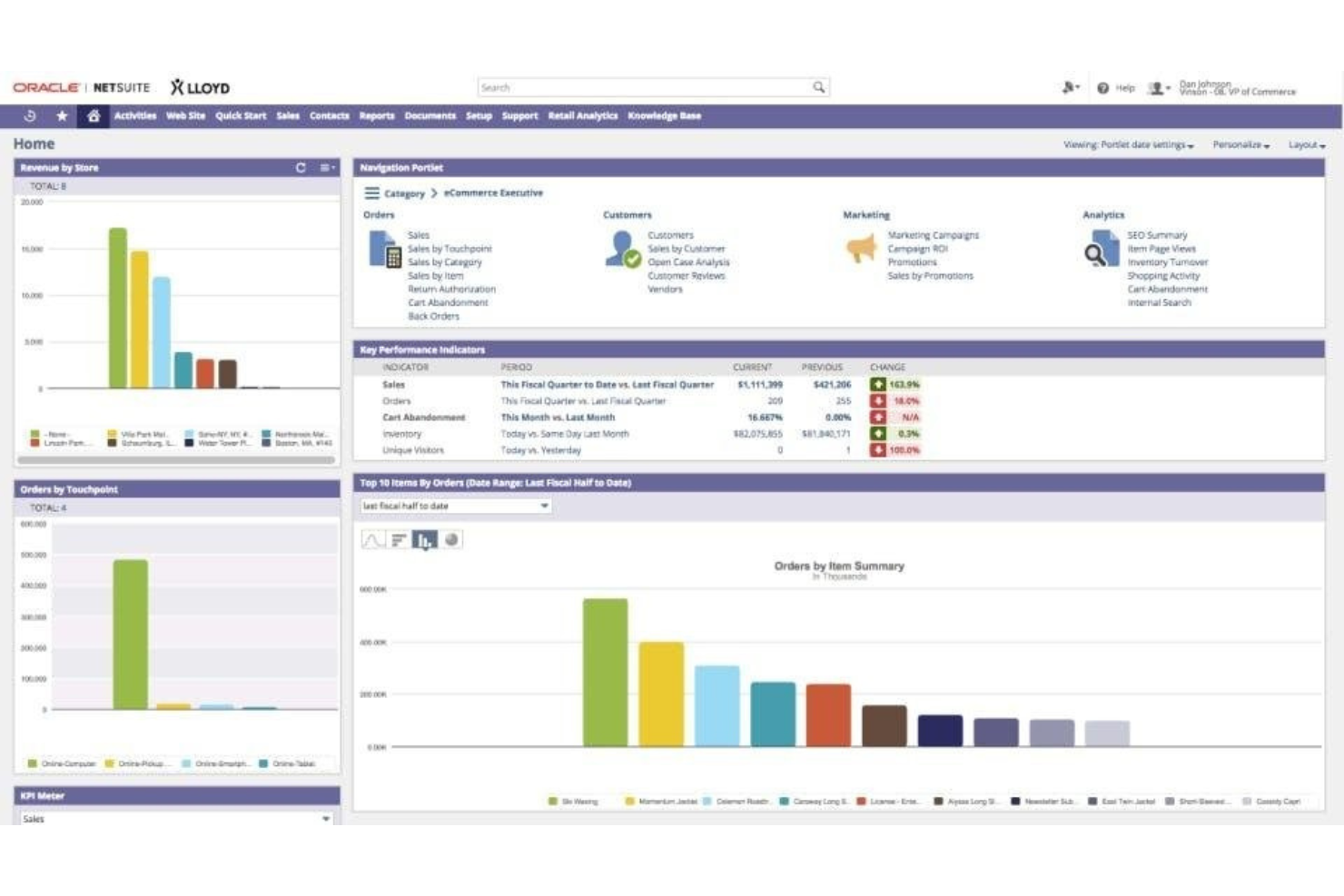Click the magnifying glass to search

pyautogui.click(x=818, y=87)
